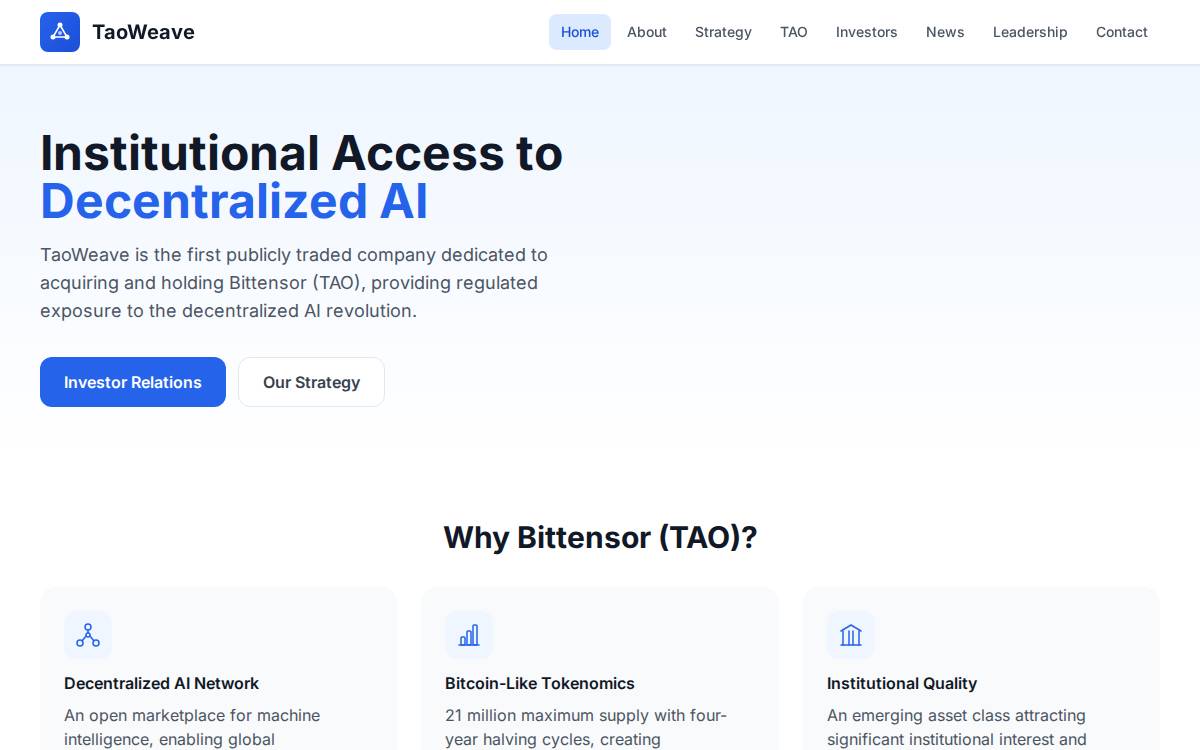This screenshot has width=1200, height=750.
Task: Click the Institutional Access to headline
Action: (x=301, y=153)
